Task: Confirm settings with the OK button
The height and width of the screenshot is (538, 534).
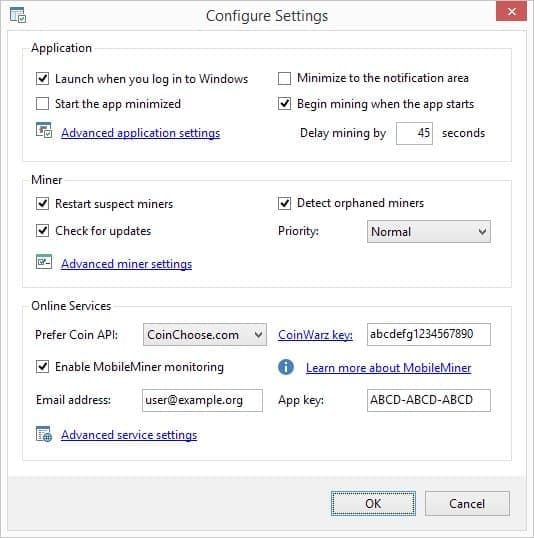Action: [x=373, y=503]
